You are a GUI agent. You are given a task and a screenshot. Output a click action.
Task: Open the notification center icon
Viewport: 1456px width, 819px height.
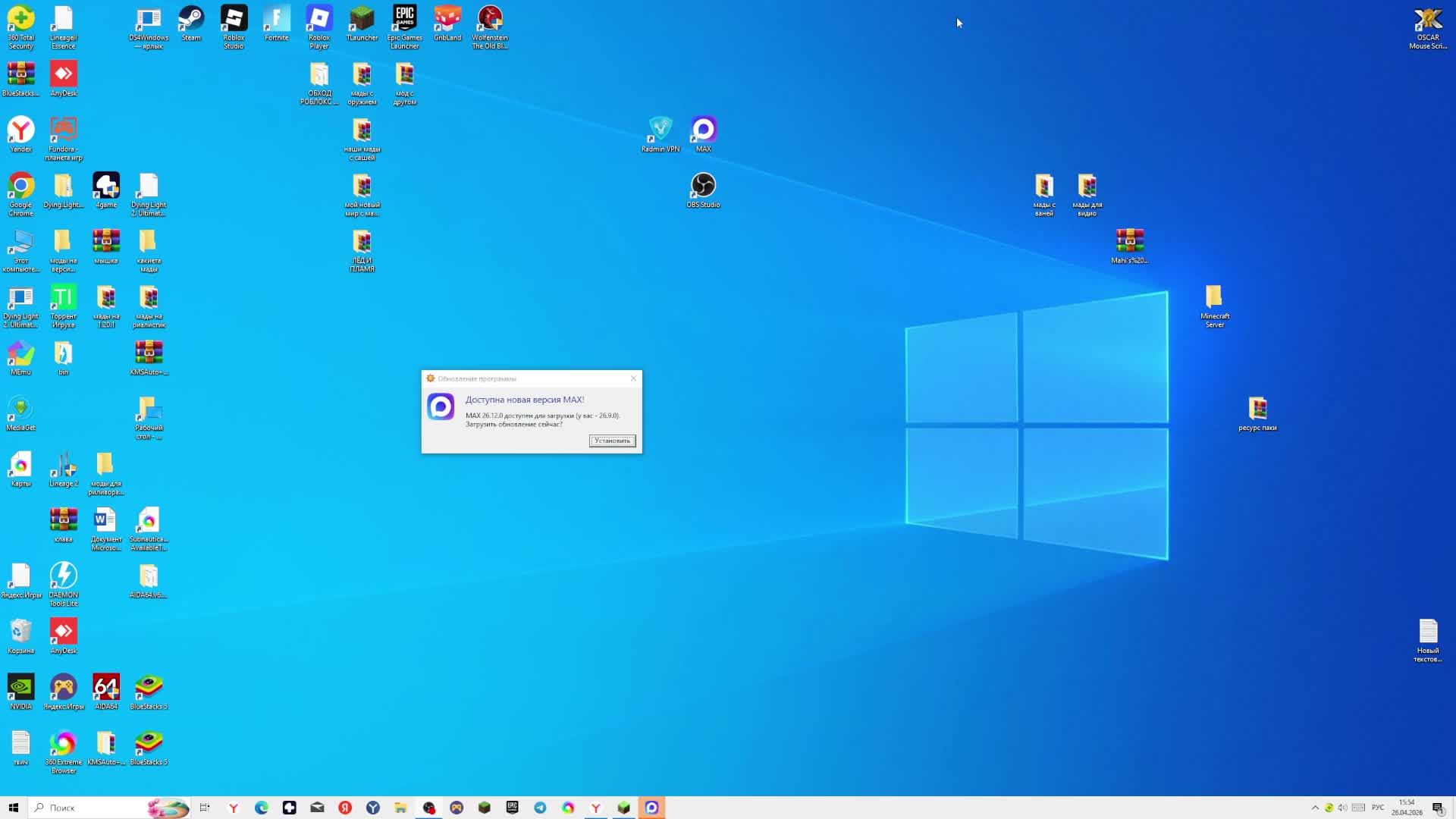point(1438,808)
